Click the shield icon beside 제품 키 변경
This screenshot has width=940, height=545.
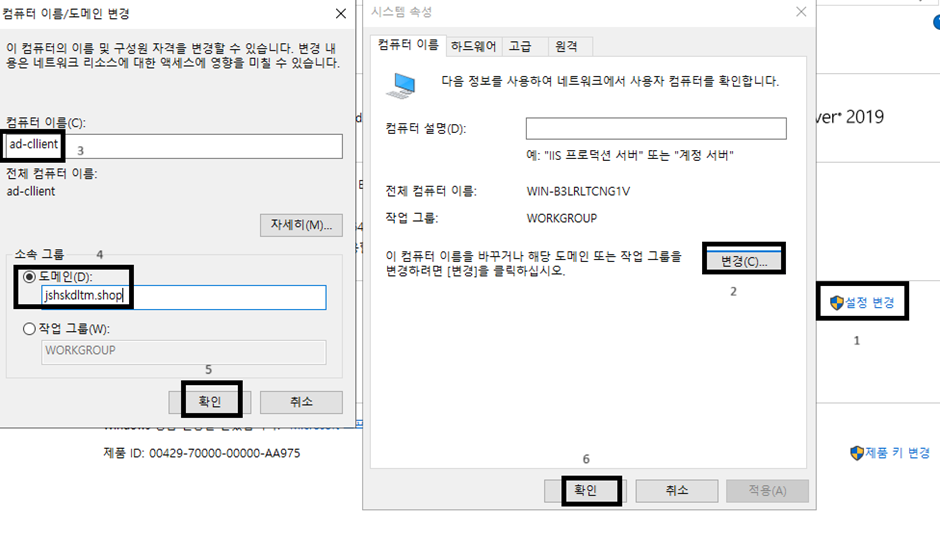tap(857, 453)
